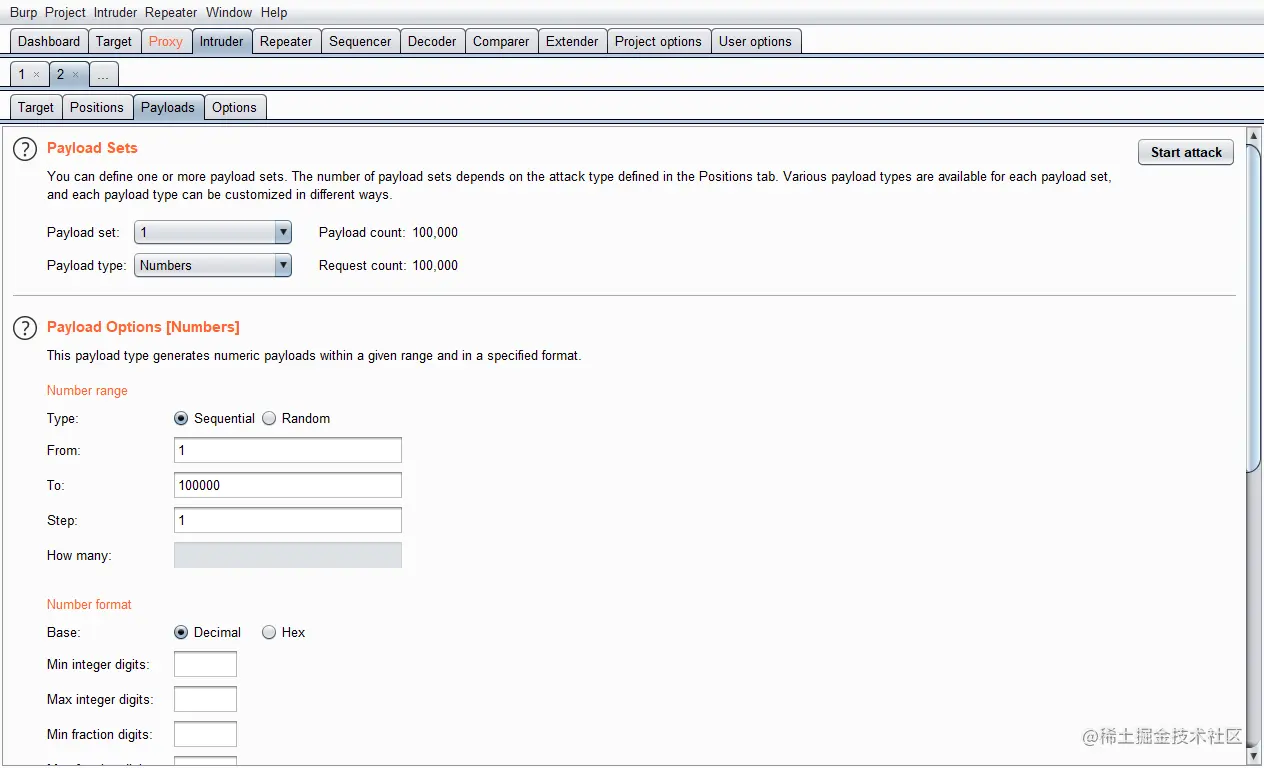Open the Intruder Options sub-tab

tap(234, 108)
